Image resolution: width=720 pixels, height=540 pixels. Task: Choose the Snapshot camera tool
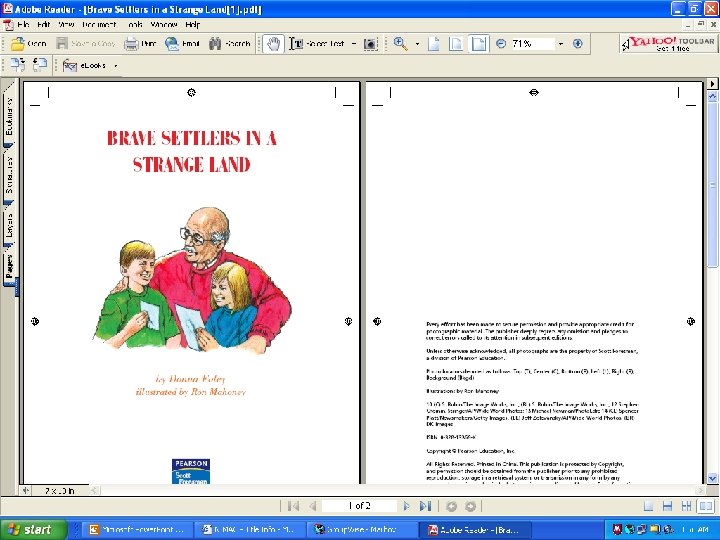pos(371,44)
